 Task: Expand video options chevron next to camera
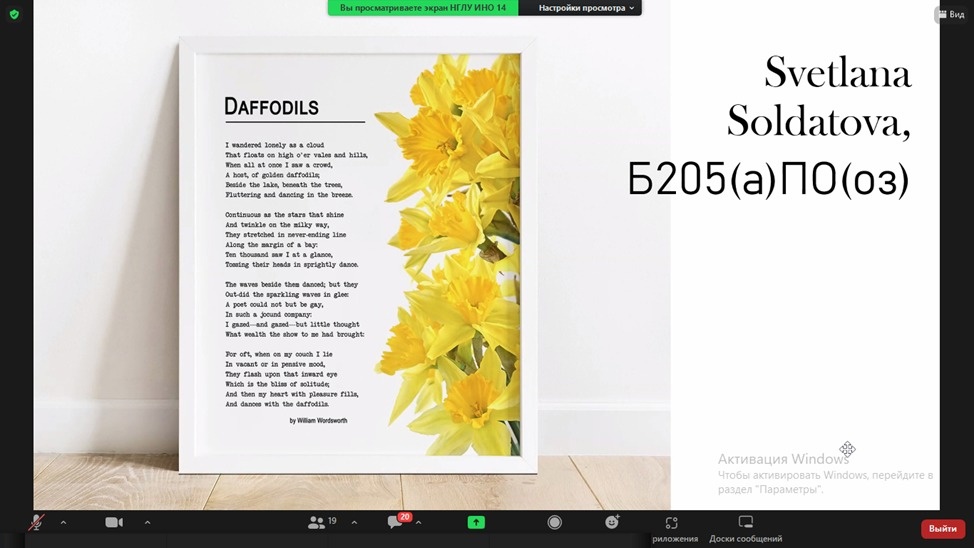(x=147, y=523)
